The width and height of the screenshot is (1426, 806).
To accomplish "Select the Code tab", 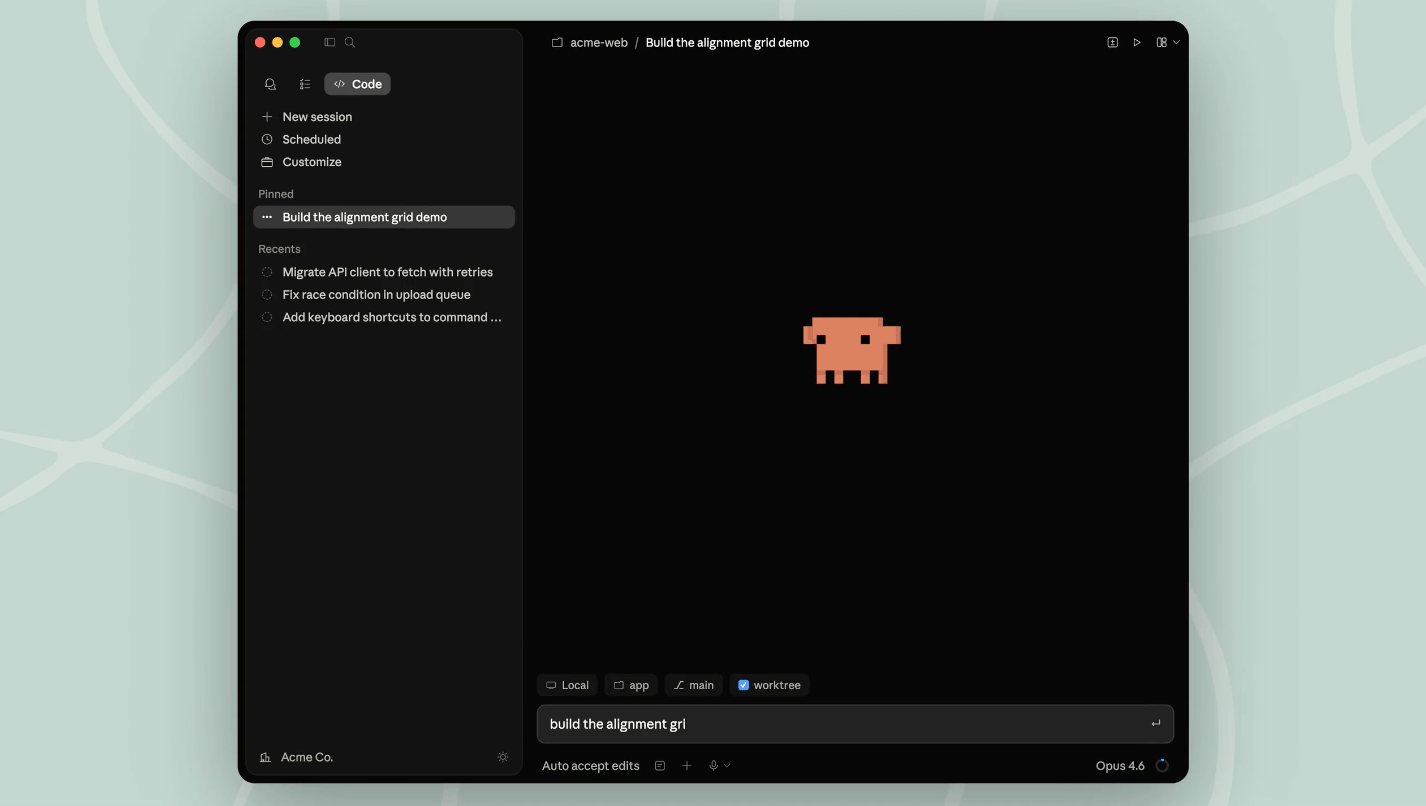I will [357, 84].
